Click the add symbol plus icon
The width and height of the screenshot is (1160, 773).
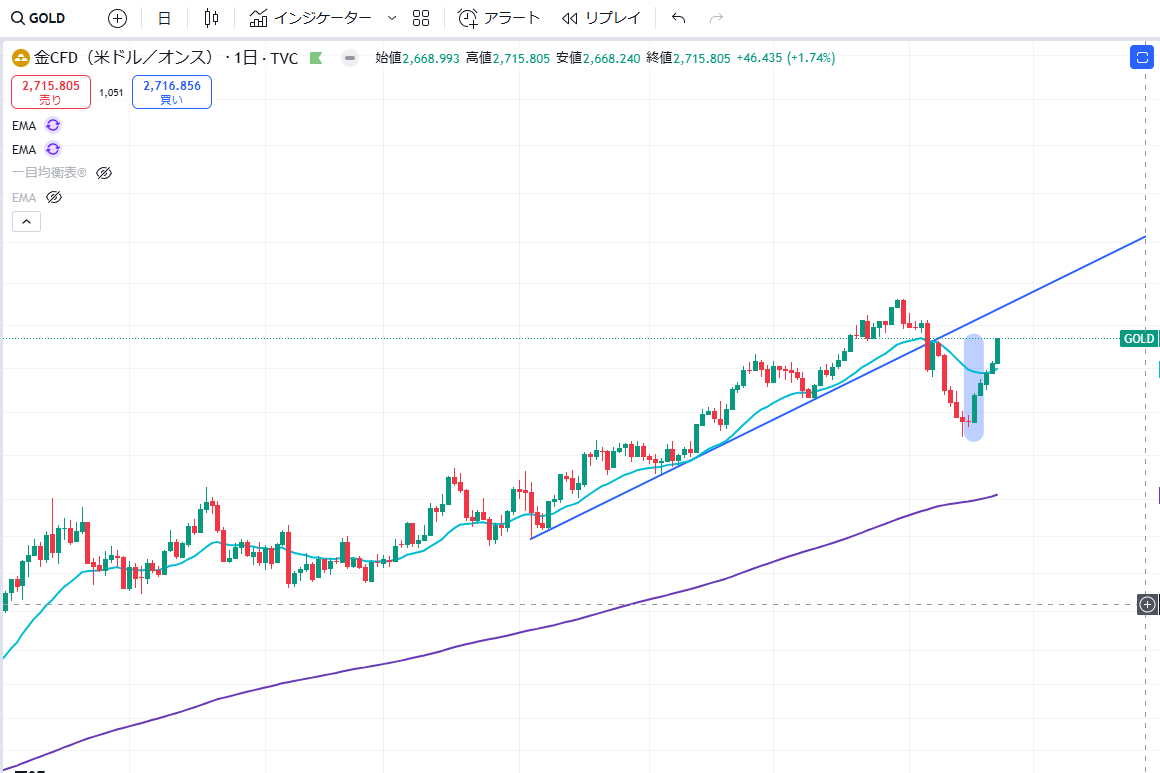click(117, 18)
